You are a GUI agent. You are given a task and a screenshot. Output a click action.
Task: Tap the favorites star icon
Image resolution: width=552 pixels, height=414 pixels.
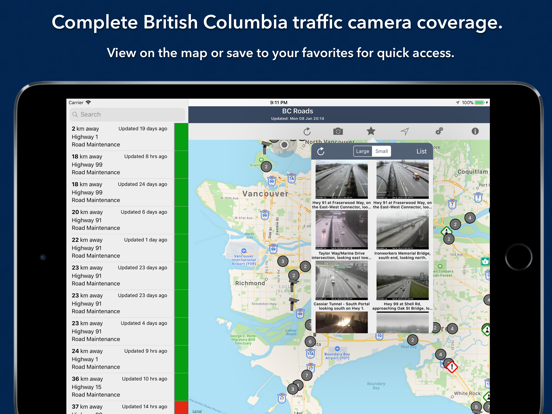pyautogui.click(x=371, y=131)
